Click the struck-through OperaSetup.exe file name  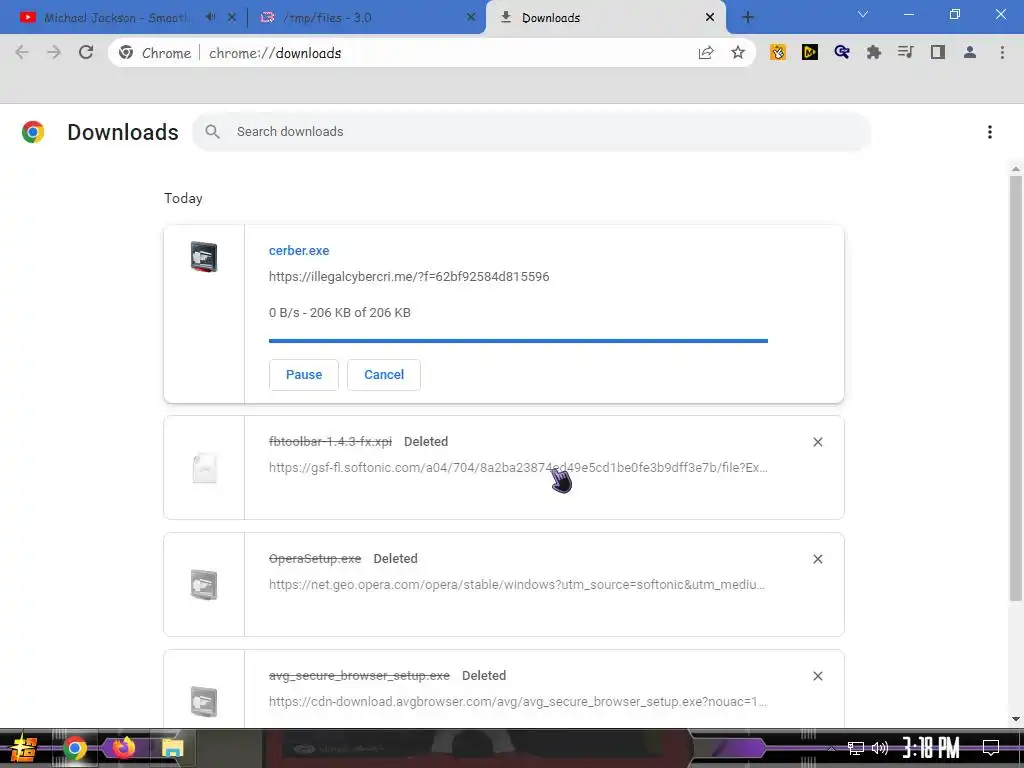[x=315, y=559]
